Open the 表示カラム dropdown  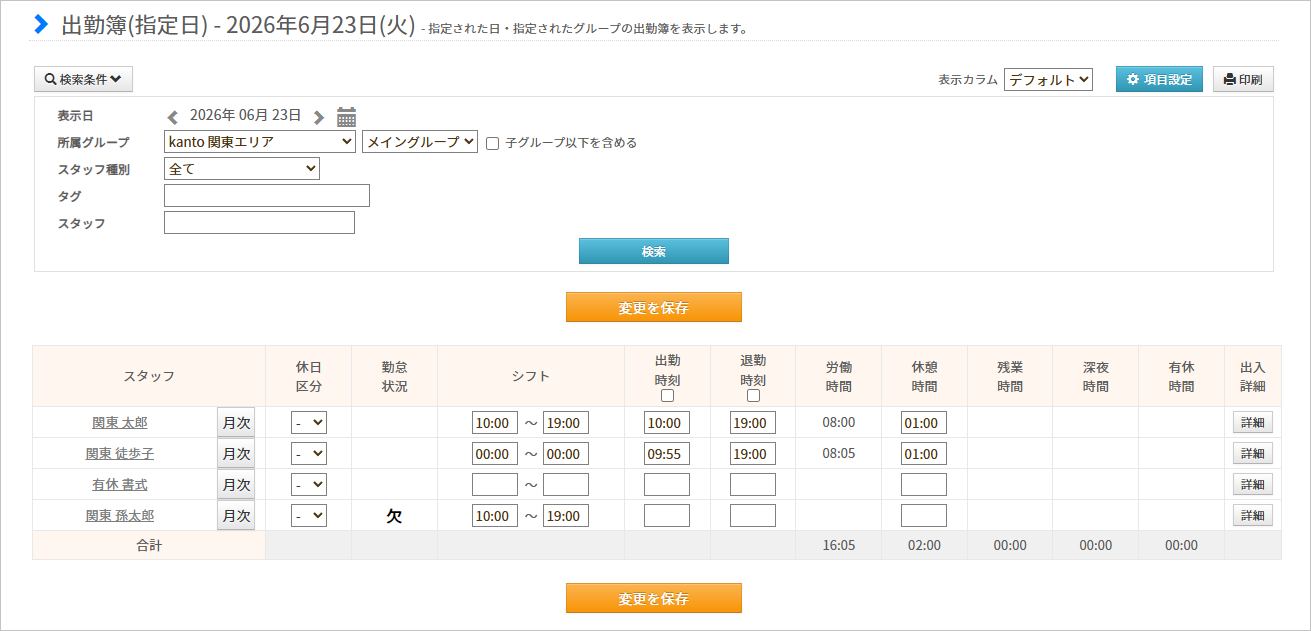click(1048, 80)
